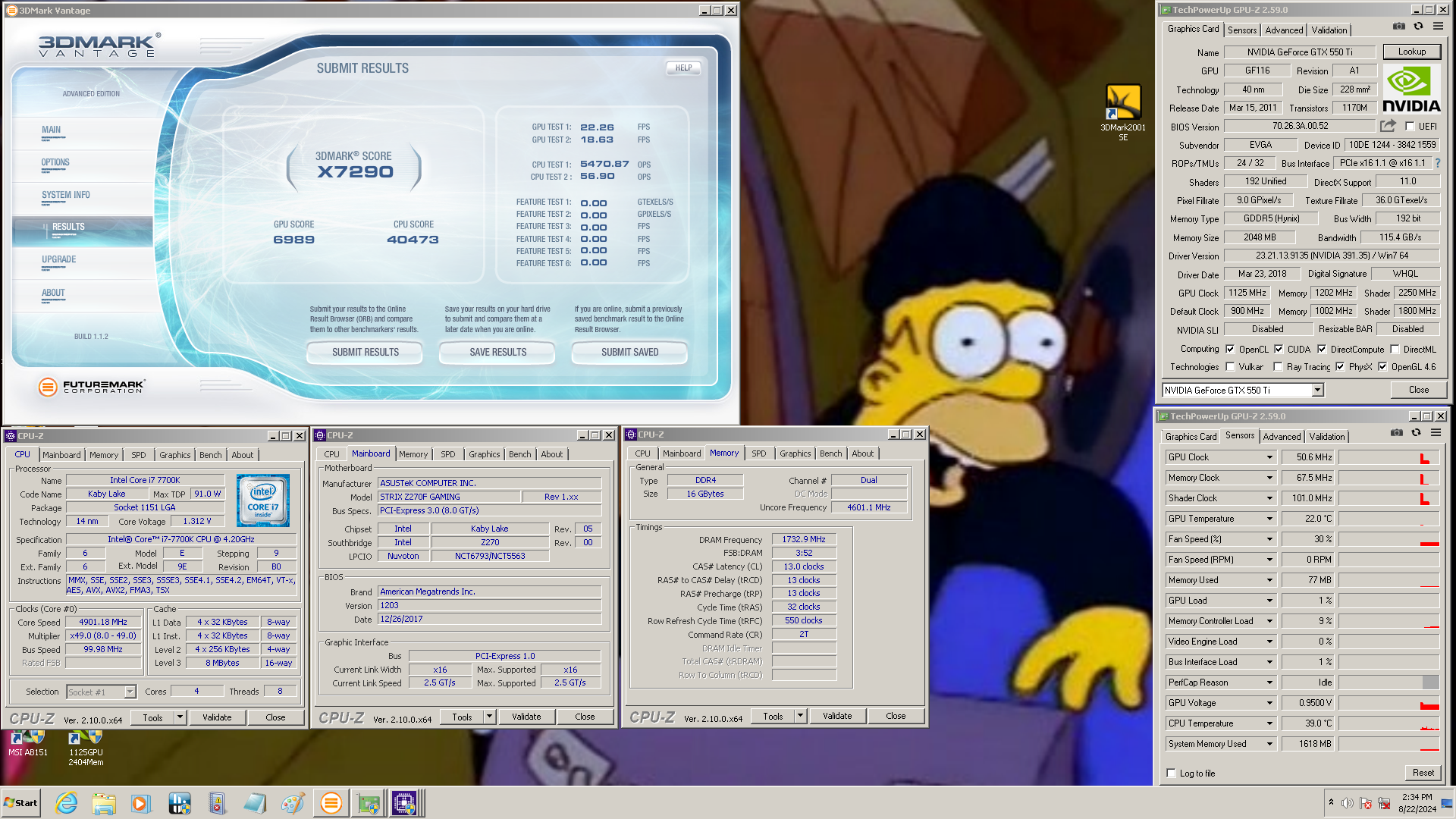This screenshot has width=1456, height=819.
Task: Open the Memory Clock sensor dropdown
Action: [1269, 478]
